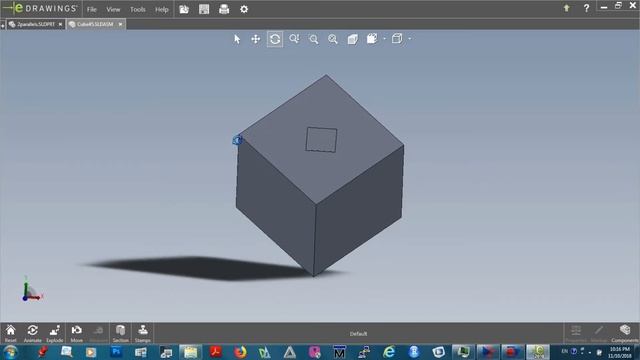The height and width of the screenshot is (360, 640).
Task: Click the Default configuration label
Action: [358, 334]
